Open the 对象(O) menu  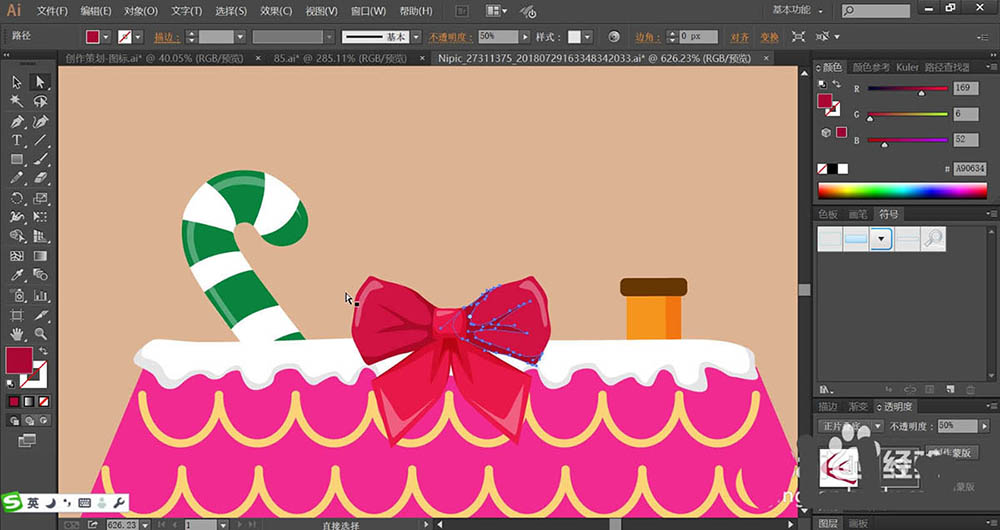[140, 11]
